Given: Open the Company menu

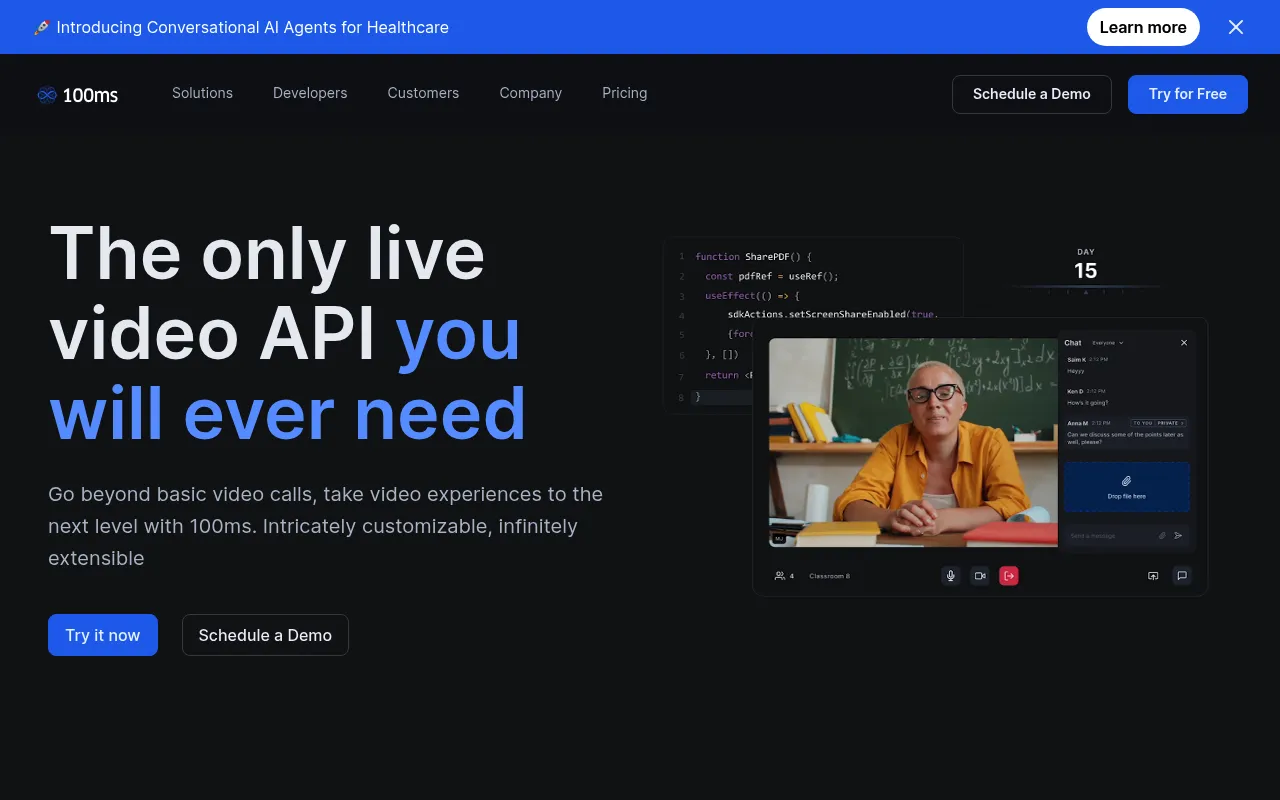Looking at the screenshot, I should (x=531, y=93).
